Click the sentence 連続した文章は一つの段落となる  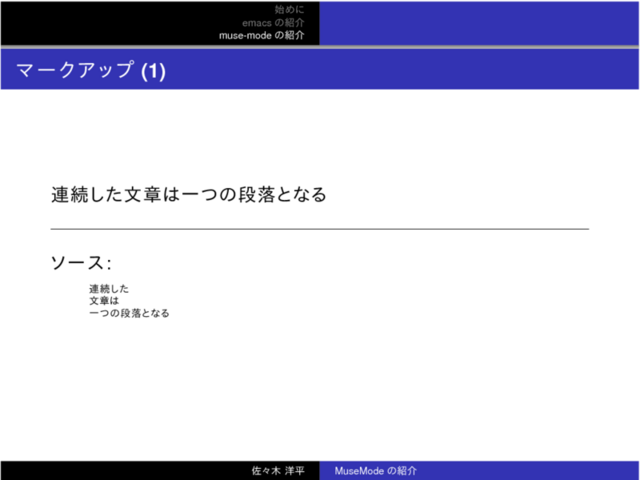click(x=189, y=194)
